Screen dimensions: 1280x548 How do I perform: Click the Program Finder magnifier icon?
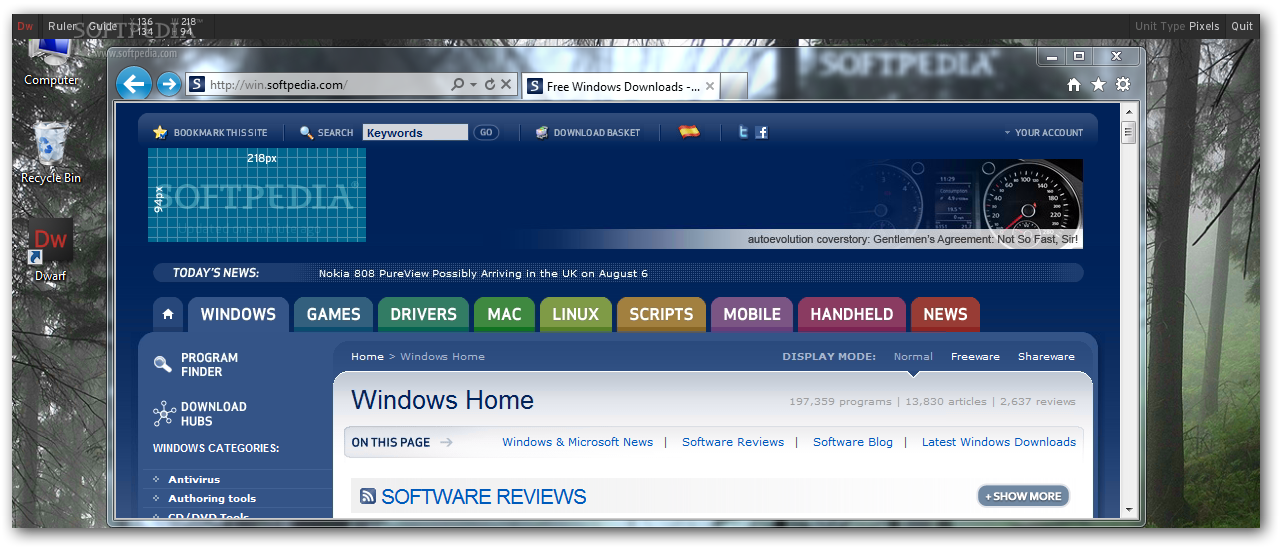[163, 365]
